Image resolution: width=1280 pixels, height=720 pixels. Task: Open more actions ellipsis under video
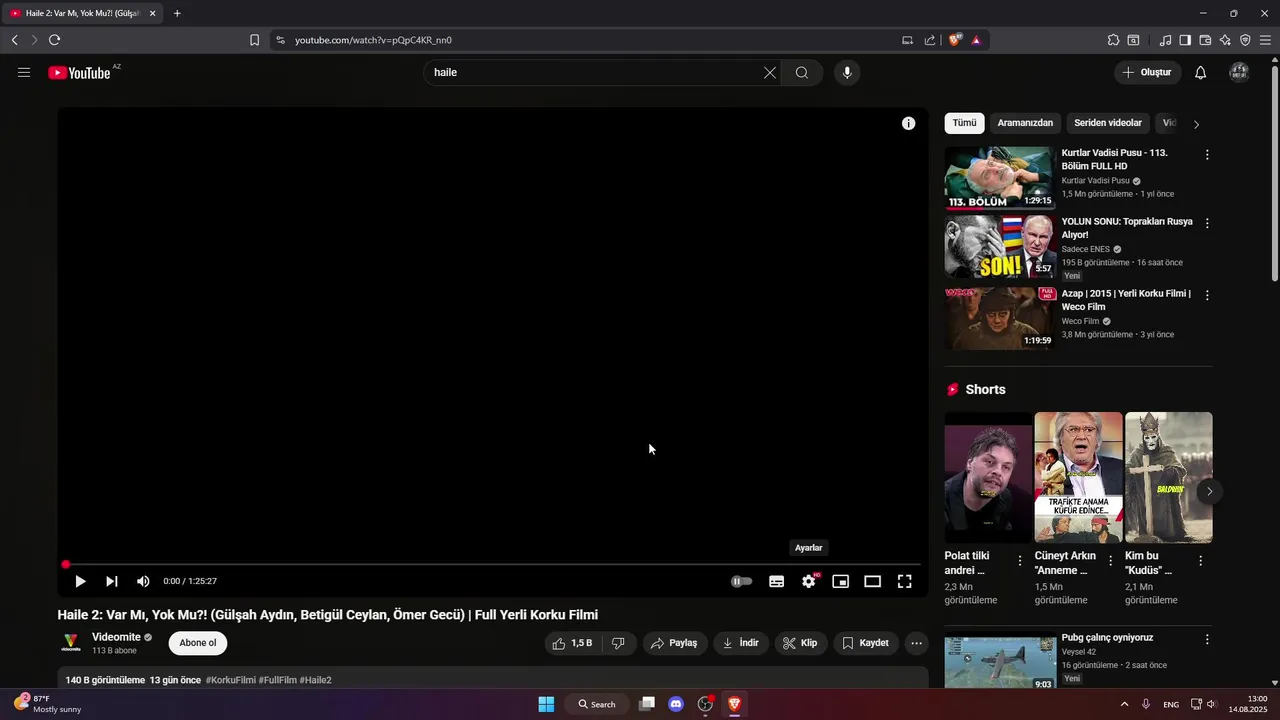point(916,643)
